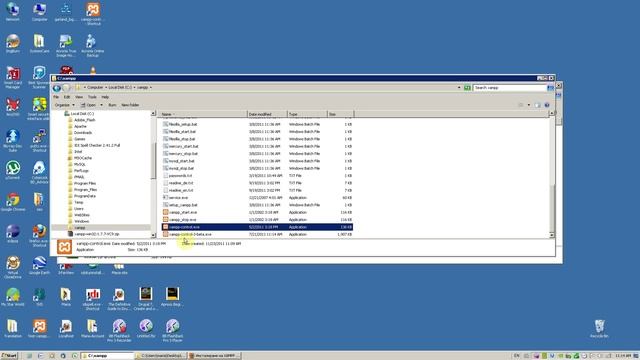The height and width of the screenshot is (360, 640).
Task: Open the Computer desktop icon
Action: click(39, 11)
